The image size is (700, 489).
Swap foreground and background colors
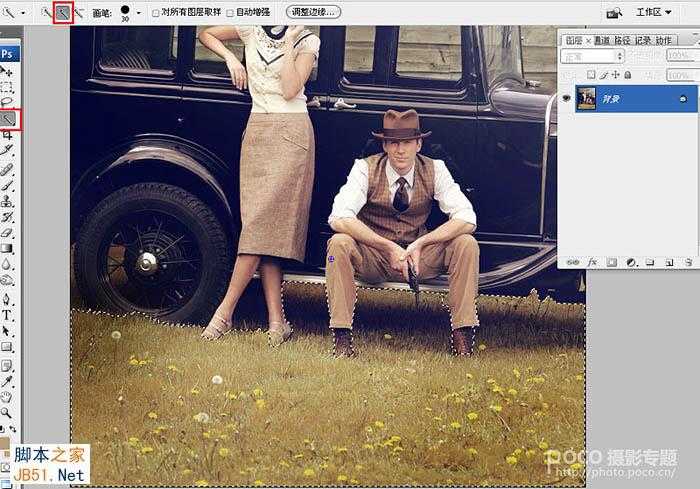coord(12,429)
